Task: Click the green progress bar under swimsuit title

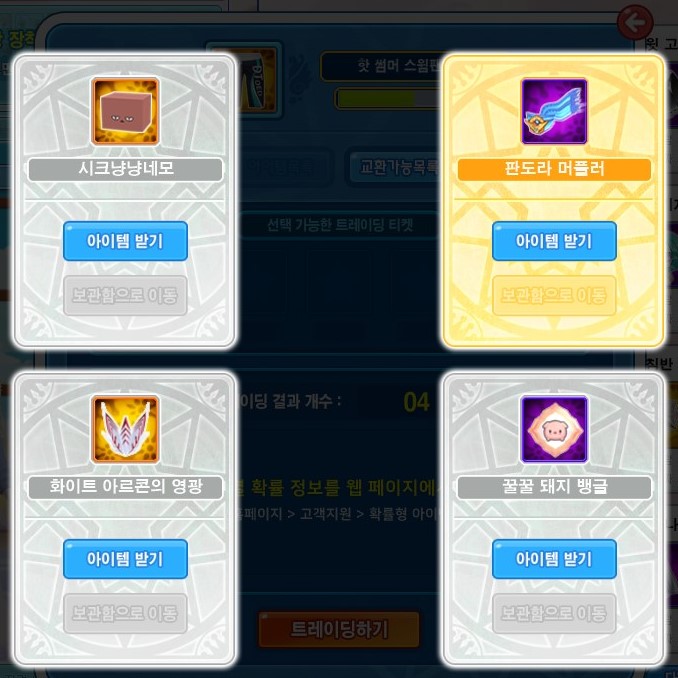Action: [x=387, y=99]
